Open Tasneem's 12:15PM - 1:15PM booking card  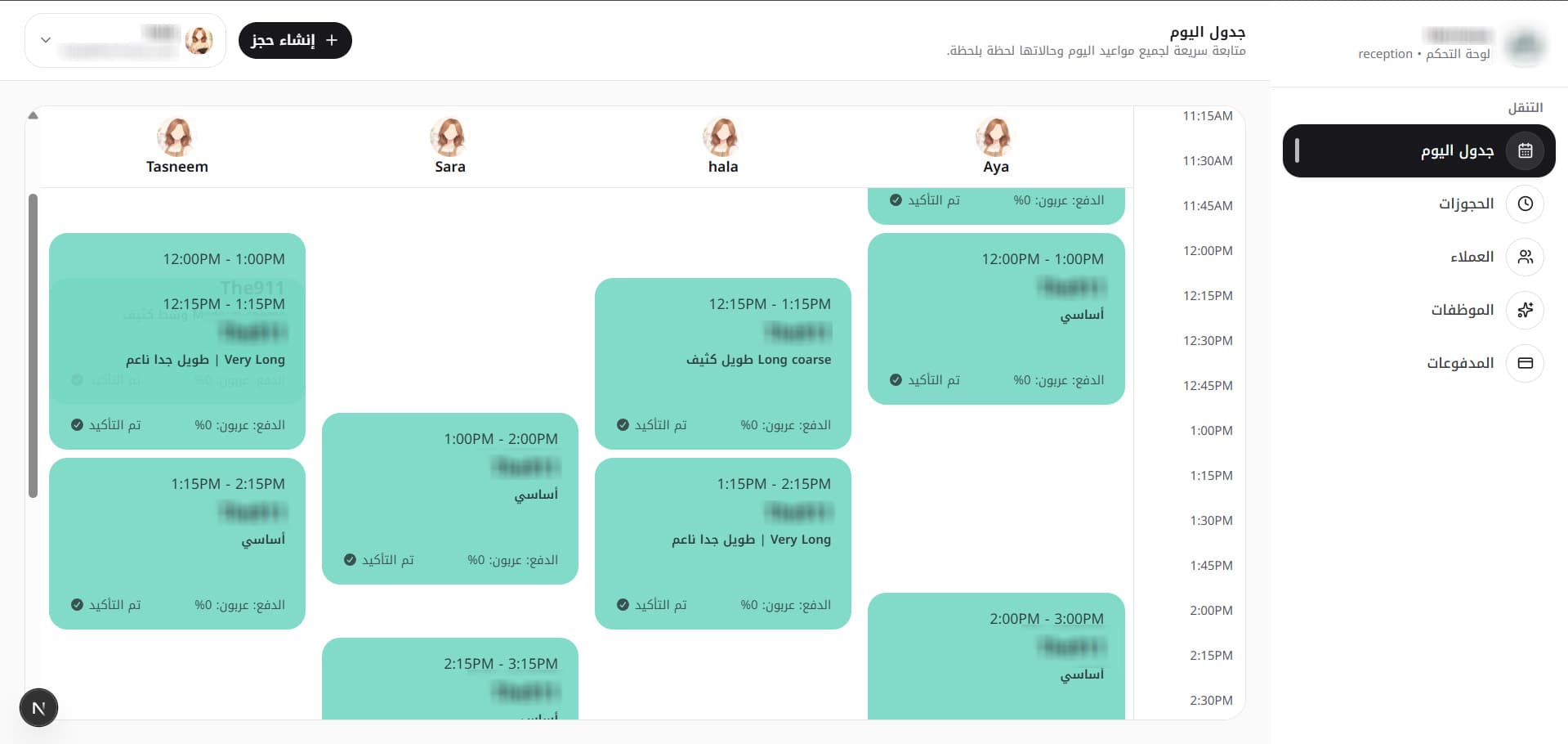(177, 364)
